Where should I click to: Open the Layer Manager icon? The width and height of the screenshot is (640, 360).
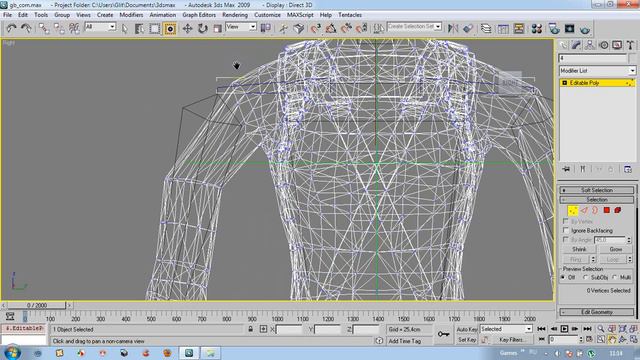486,28
